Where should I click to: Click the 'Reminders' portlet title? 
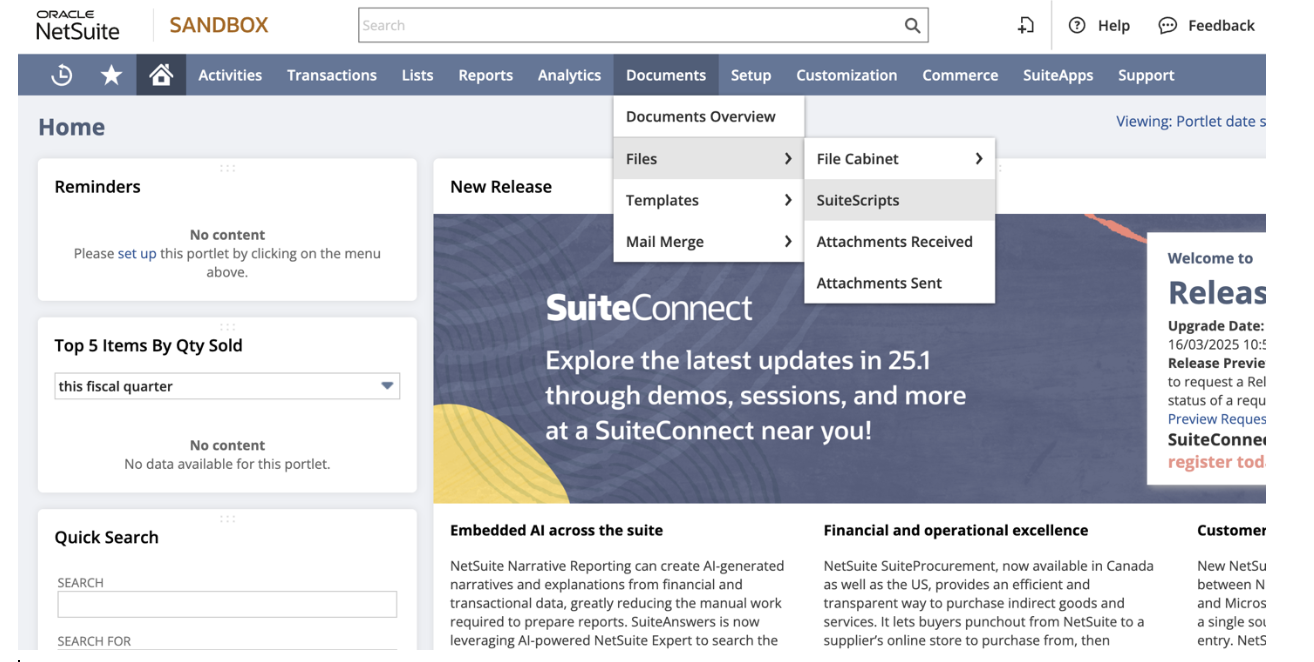(x=97, y=187)
